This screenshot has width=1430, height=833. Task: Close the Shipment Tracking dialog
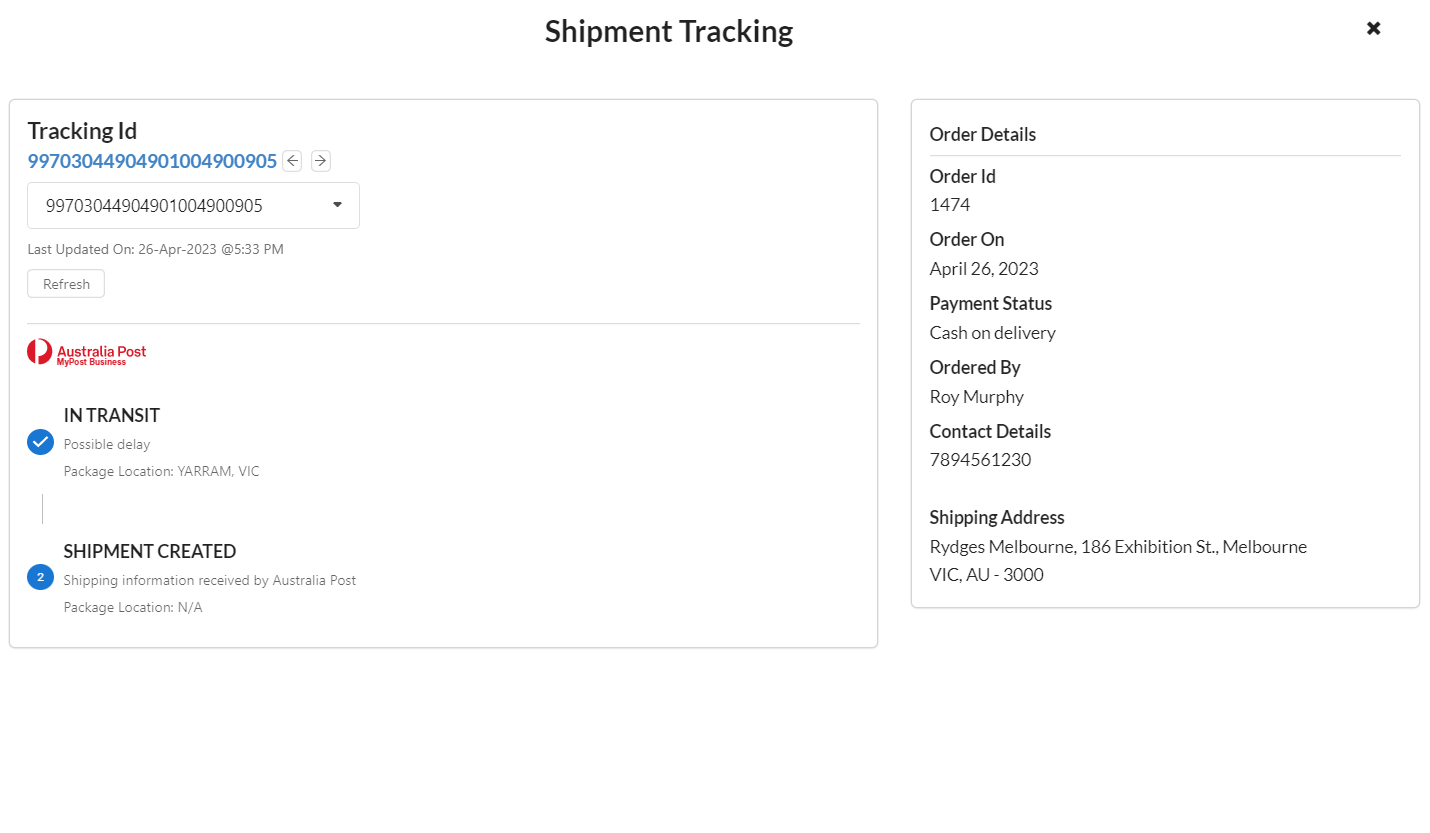tap(1373, 29)
